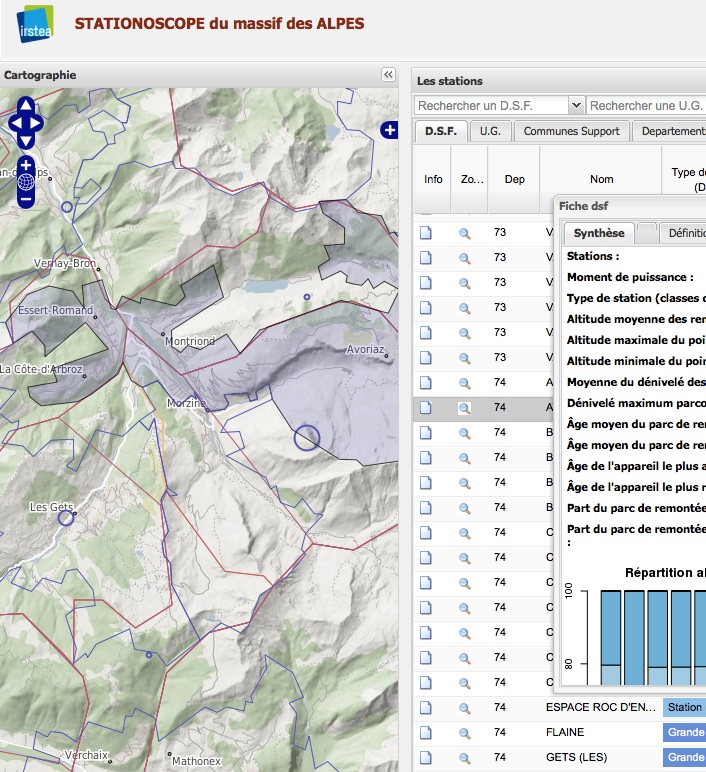Click the irstea logo
Viewport: 706px width, 772px height.
36,23
